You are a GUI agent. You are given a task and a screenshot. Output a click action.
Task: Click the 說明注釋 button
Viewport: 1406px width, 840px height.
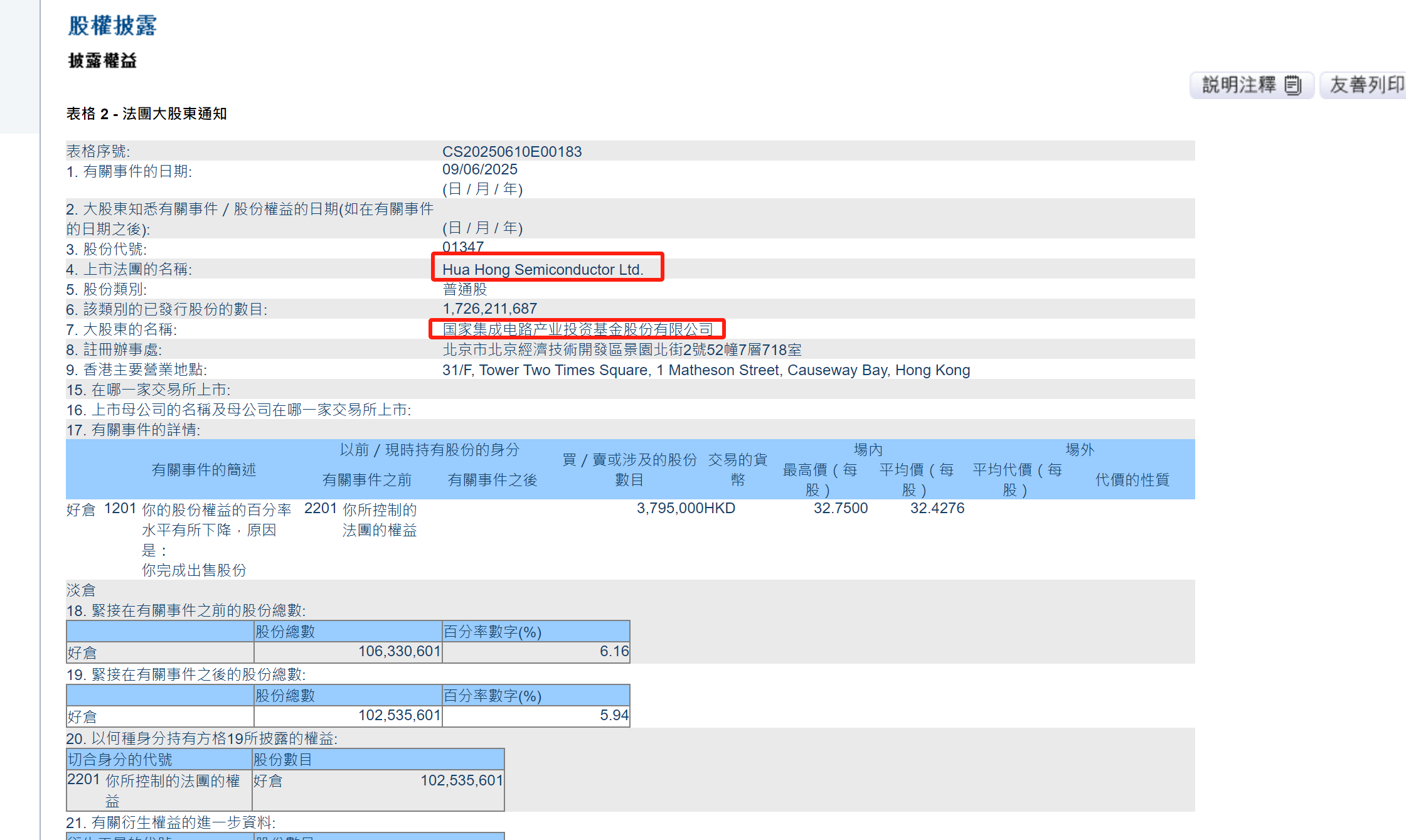pyautogui.click(x=1252, y=85)
